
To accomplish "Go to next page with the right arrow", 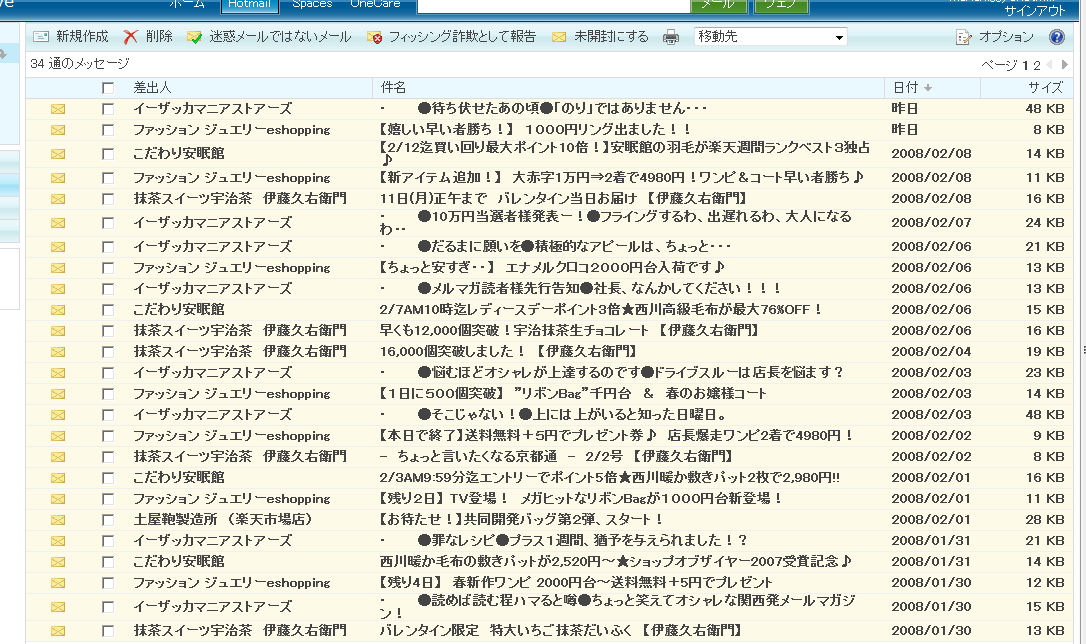I will click(1065, 64).
